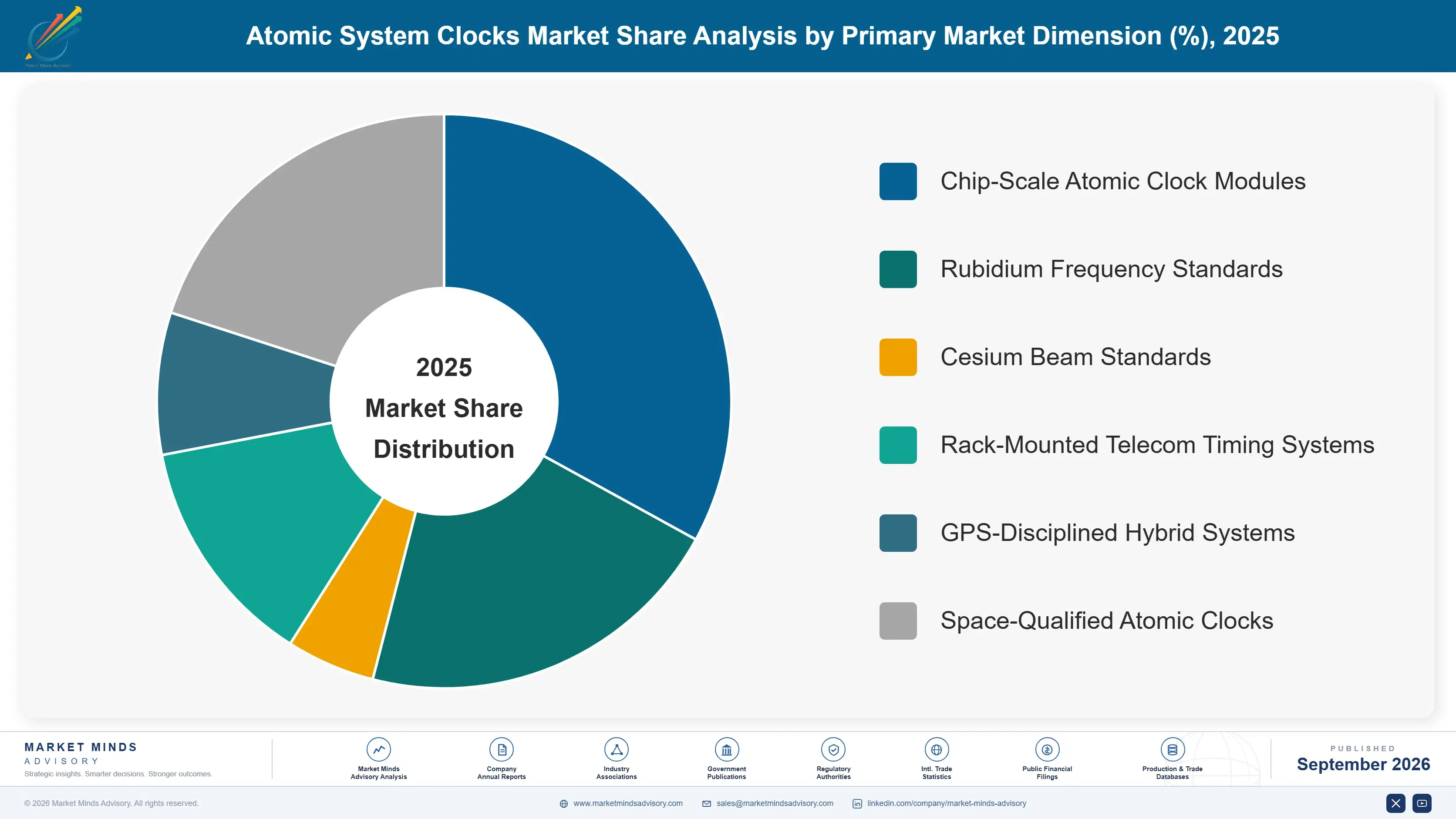
Task: Click the globe icon beside the website URL
Action: pyautogui.click(x=563, y=804)
